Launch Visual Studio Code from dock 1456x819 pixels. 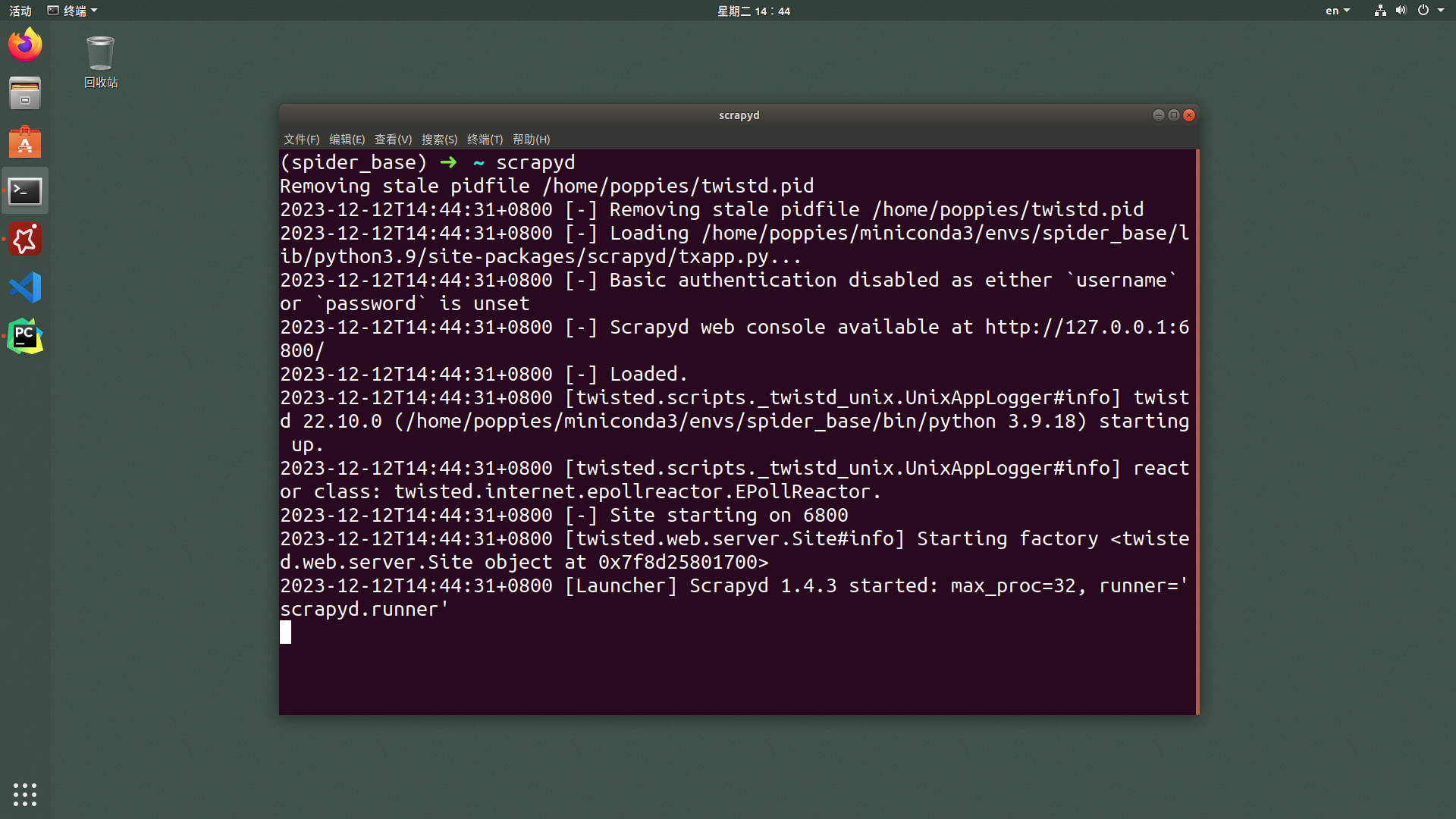(x=25, y=288)
